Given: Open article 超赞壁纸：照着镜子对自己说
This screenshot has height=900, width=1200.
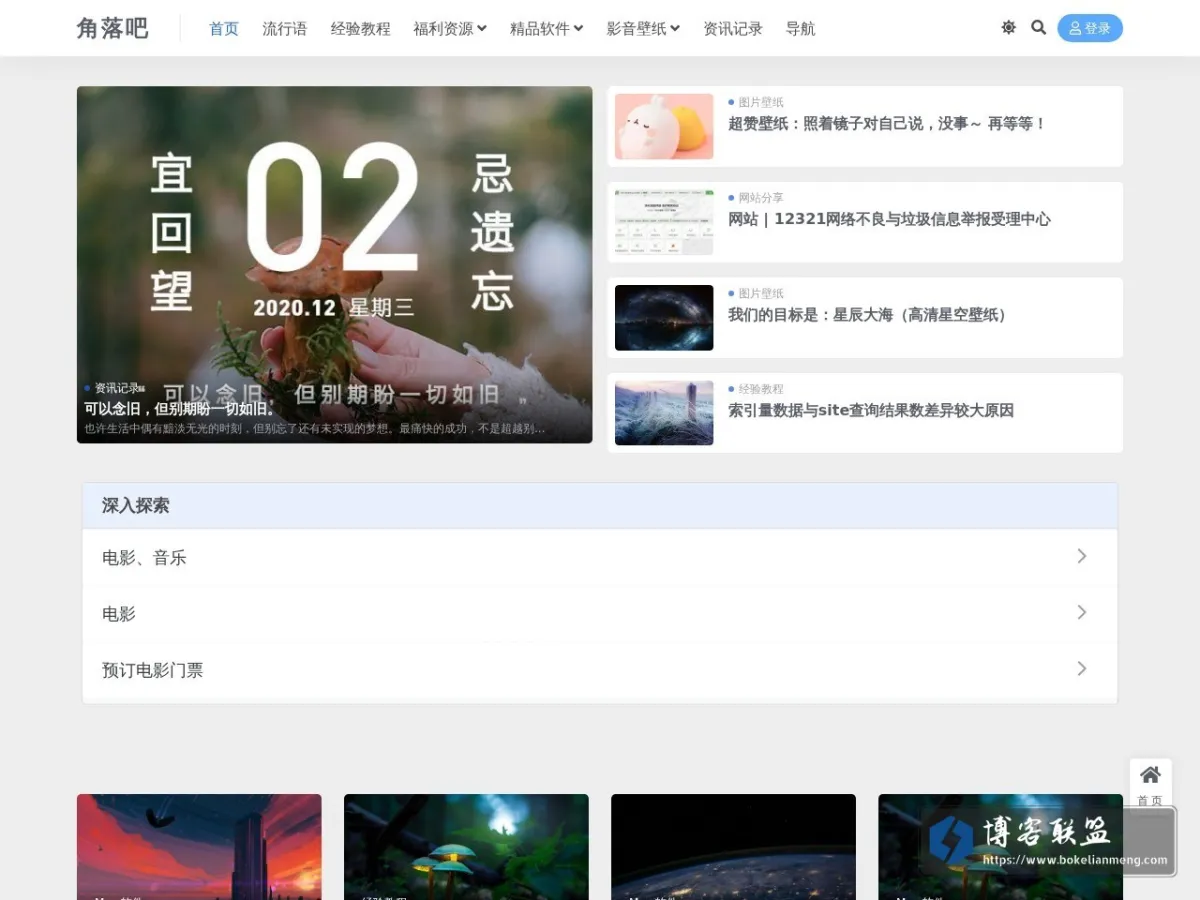Looking at the screenshot, I should pos(887,124).
